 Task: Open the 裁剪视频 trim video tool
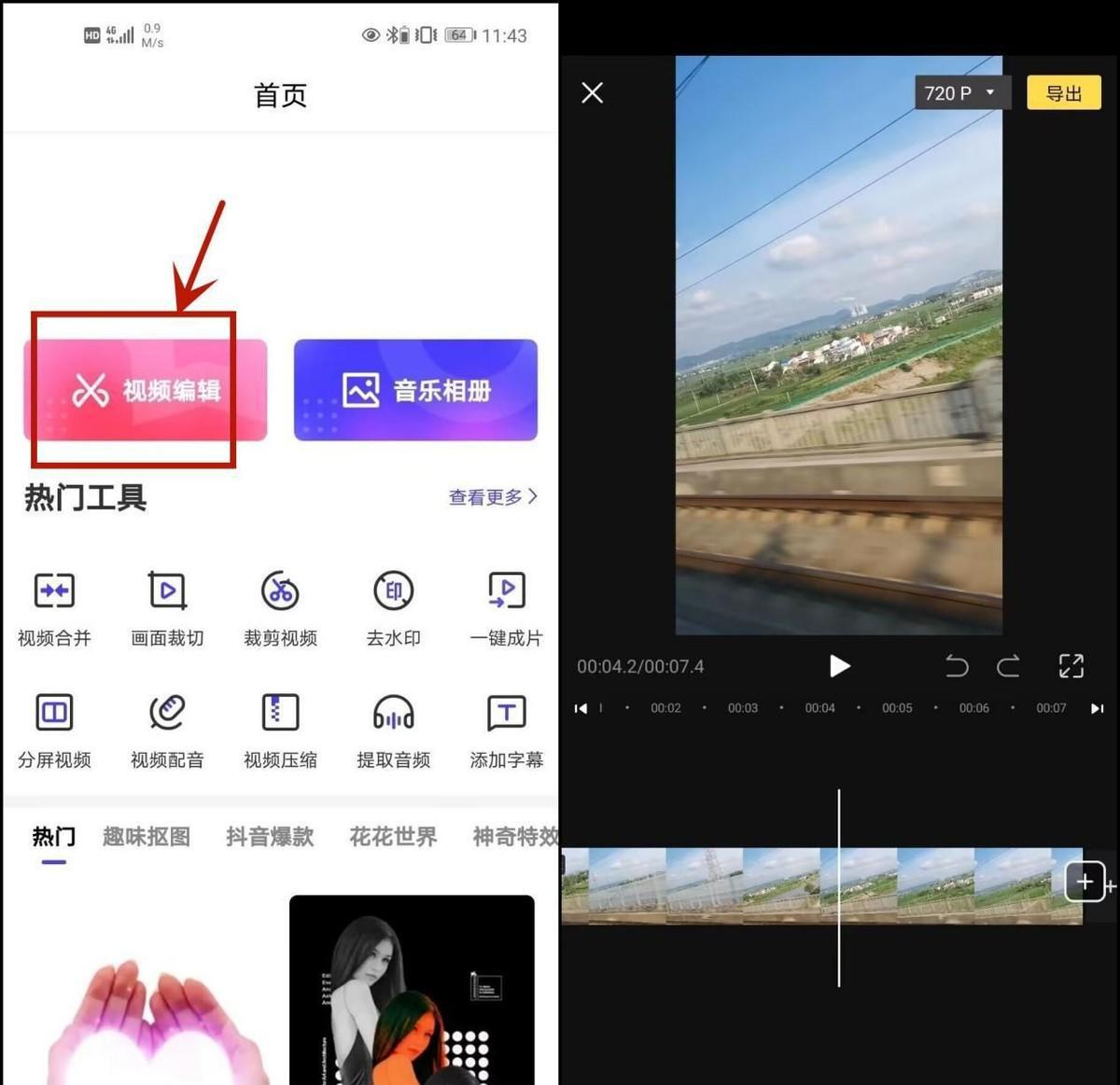280,591
